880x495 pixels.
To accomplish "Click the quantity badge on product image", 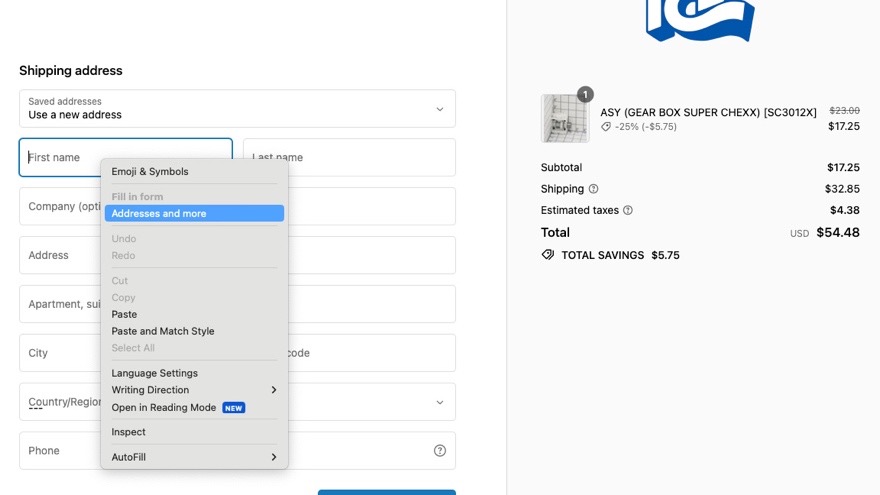I will 585,94.
